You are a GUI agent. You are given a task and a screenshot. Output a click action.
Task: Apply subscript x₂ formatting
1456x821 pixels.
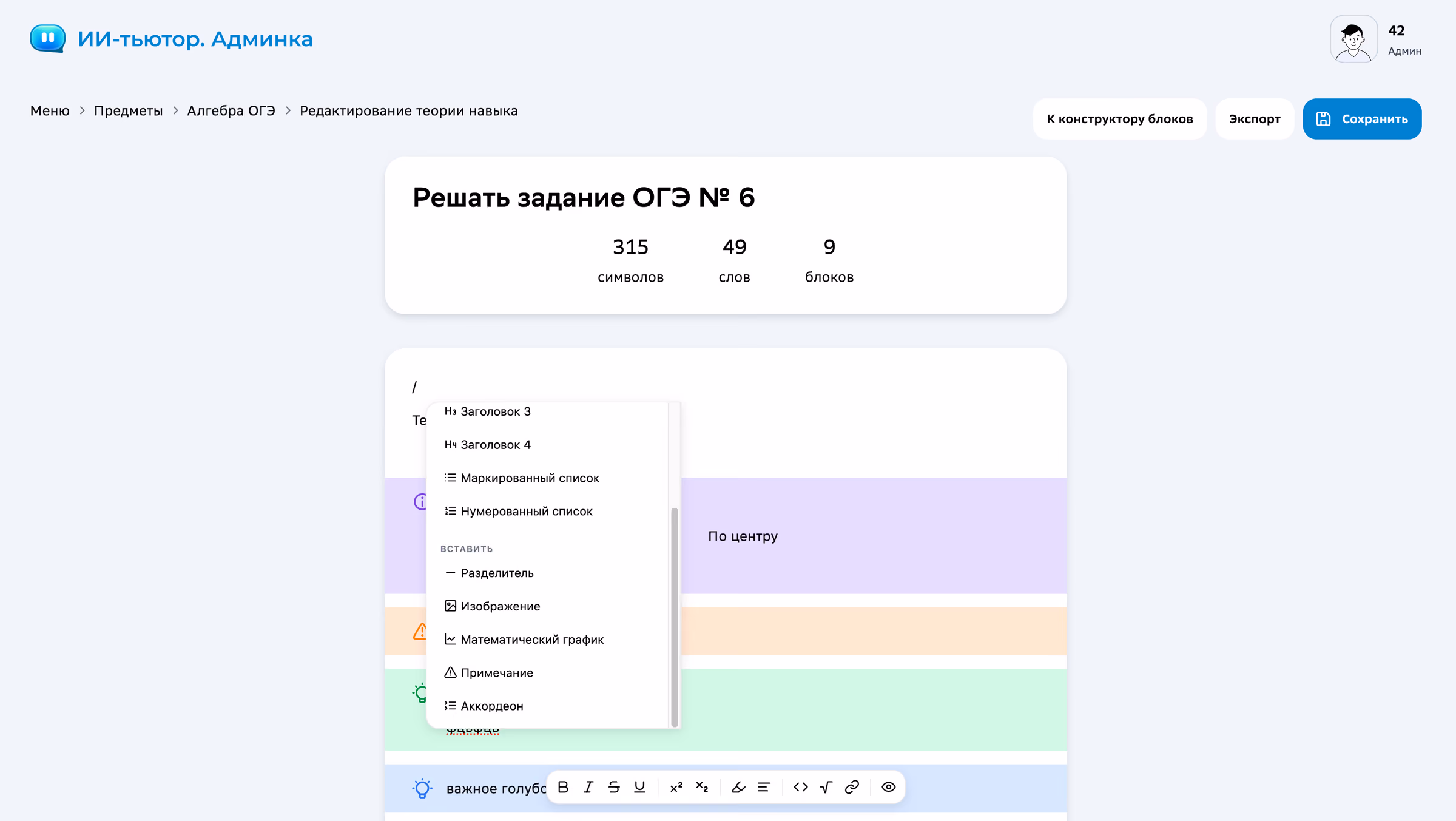702,787
